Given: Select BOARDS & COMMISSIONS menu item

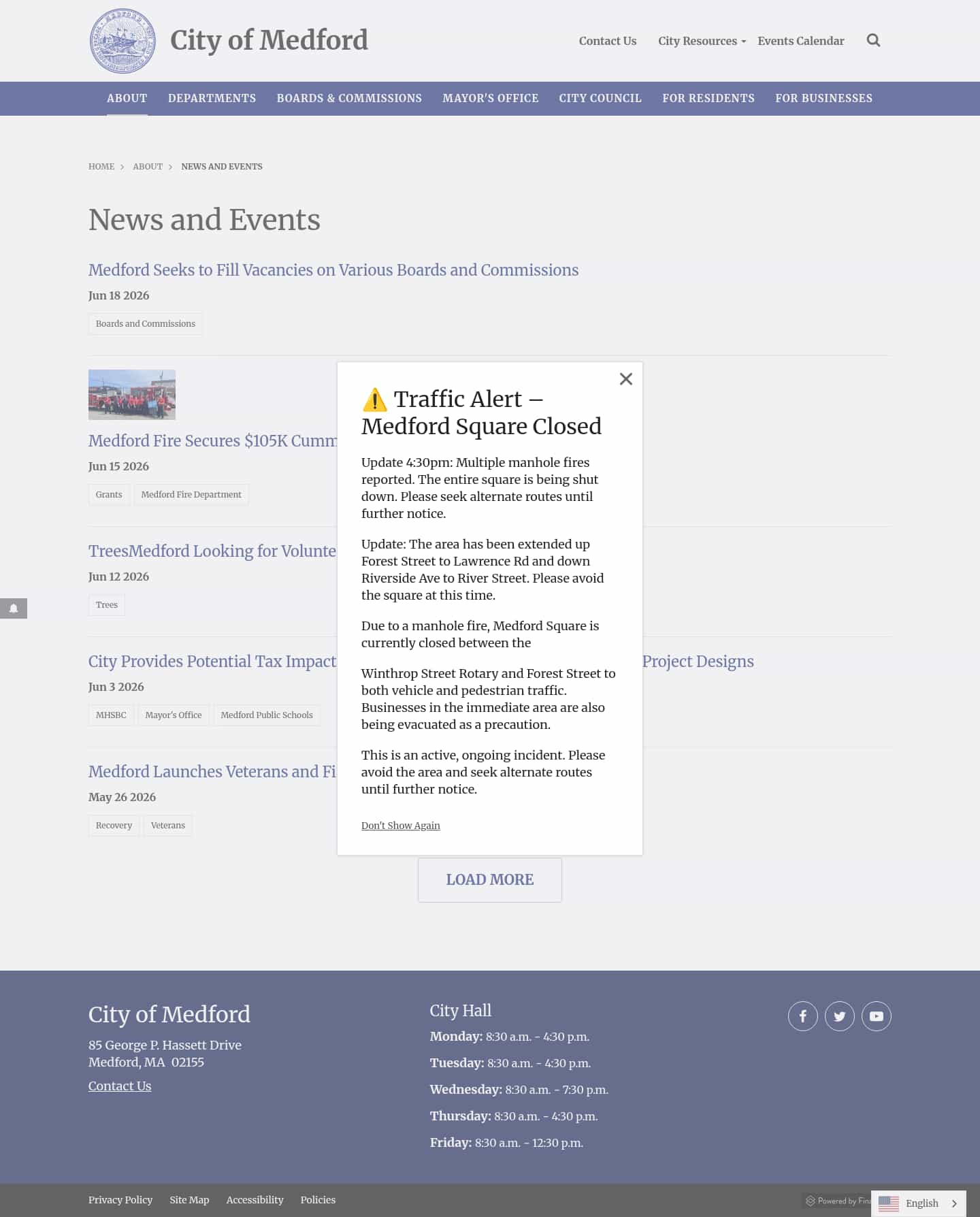Looking at the screenshot, I should click(349, 98).
